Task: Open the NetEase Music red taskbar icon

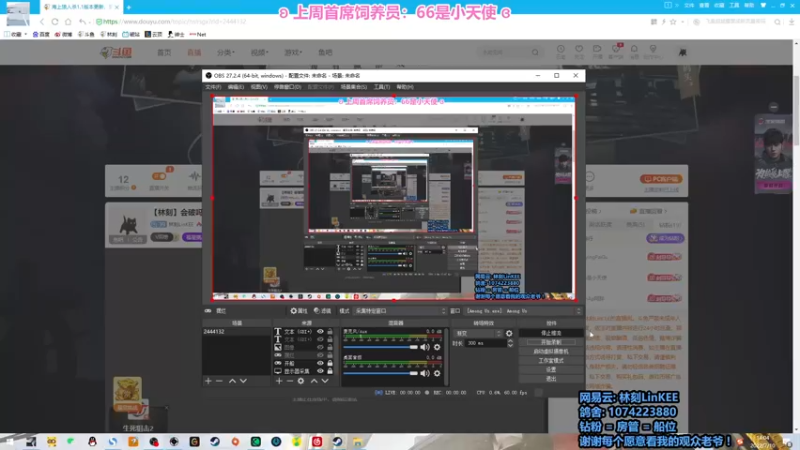Action: pos(317,442)
